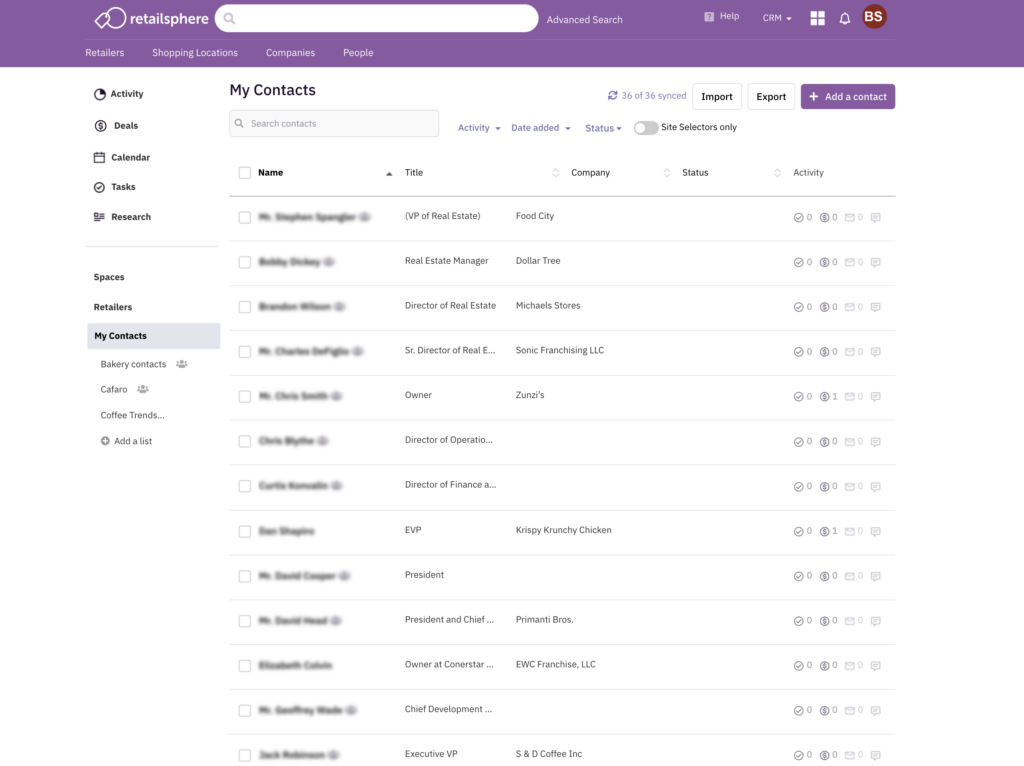This screenshot has height=766, width=1024.
Task: Click the tasks check icon in EWC Franchise row
Action: (798, 665)
